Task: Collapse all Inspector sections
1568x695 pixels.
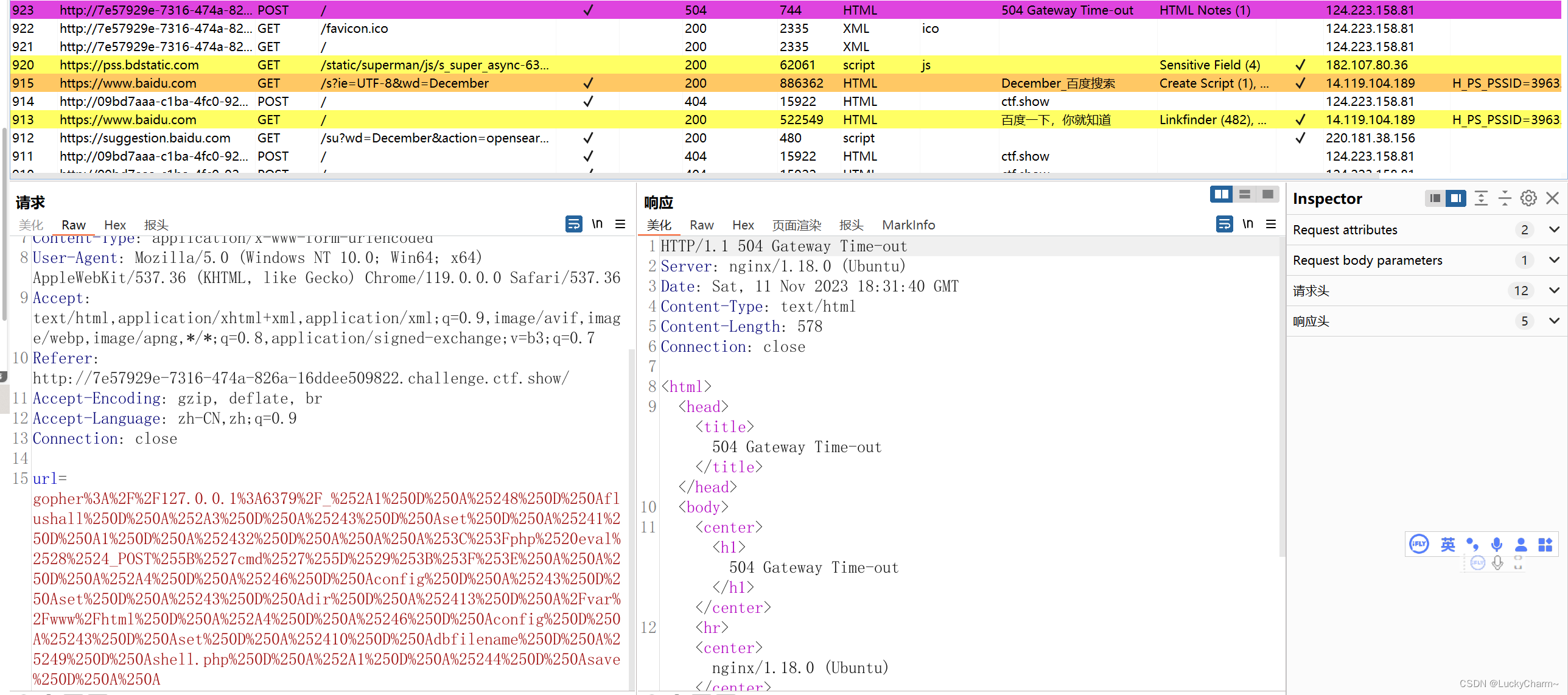Action: (x=1505, y=198)
